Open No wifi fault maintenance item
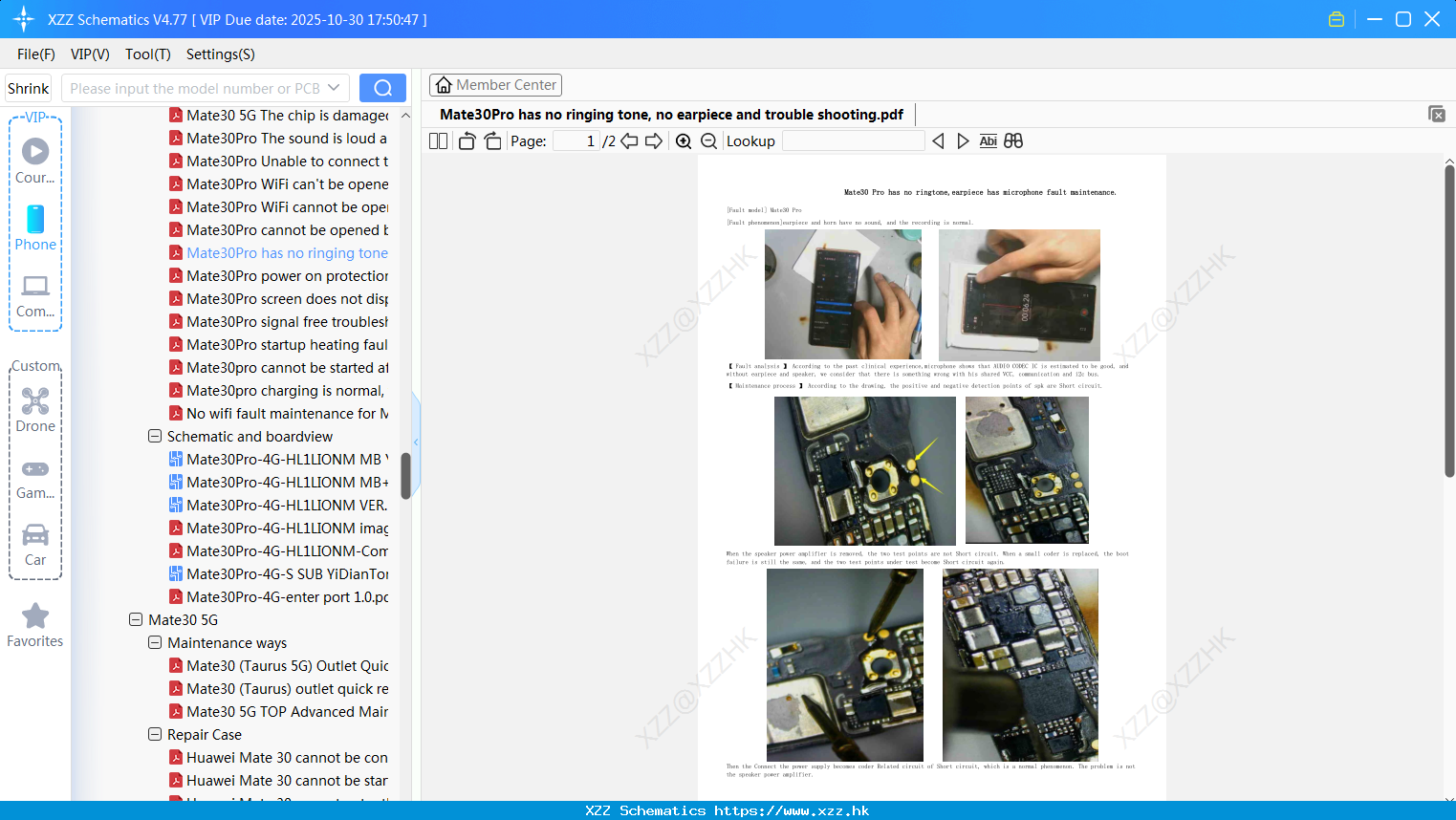This screenshot has width=1456, height=820. click(279, 413)
